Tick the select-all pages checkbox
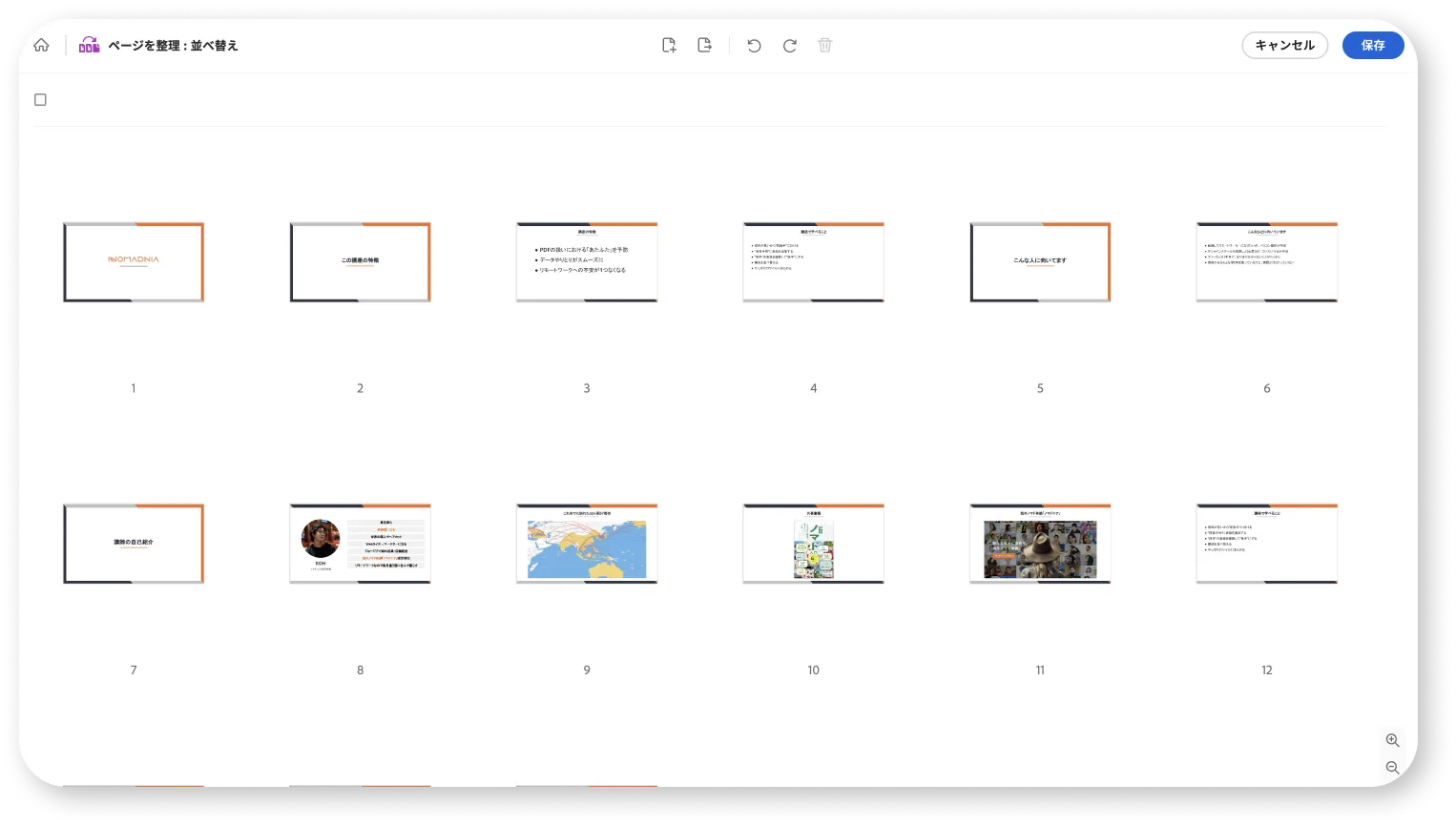 click(x=40, y=99)
